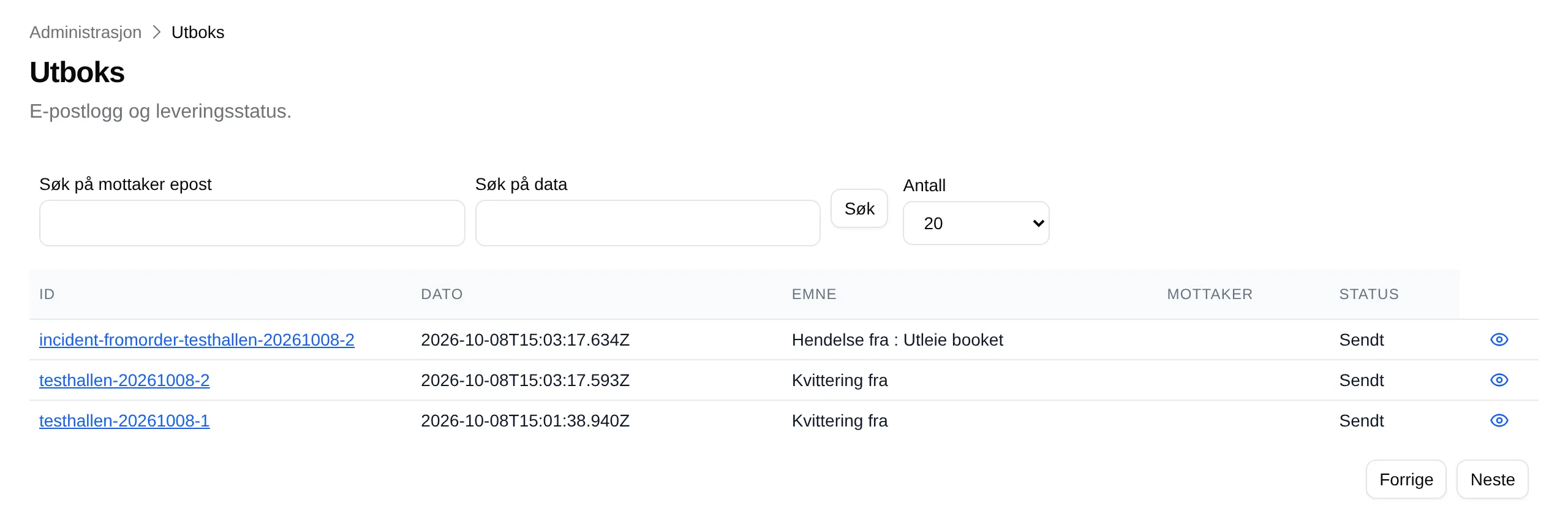Focus the Søk på data field
Screen dimensions: 1568x527
(647, 223)
